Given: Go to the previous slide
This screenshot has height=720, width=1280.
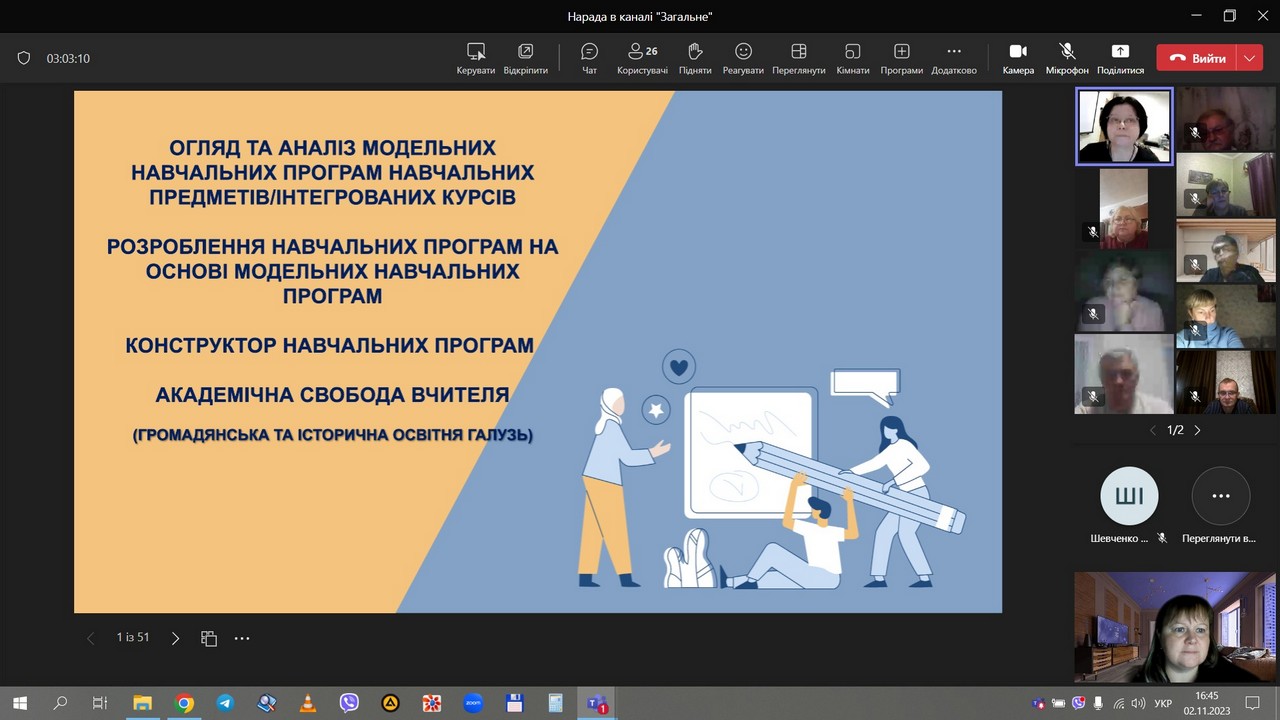Looking at the screenshot, I should click(90, 638).
